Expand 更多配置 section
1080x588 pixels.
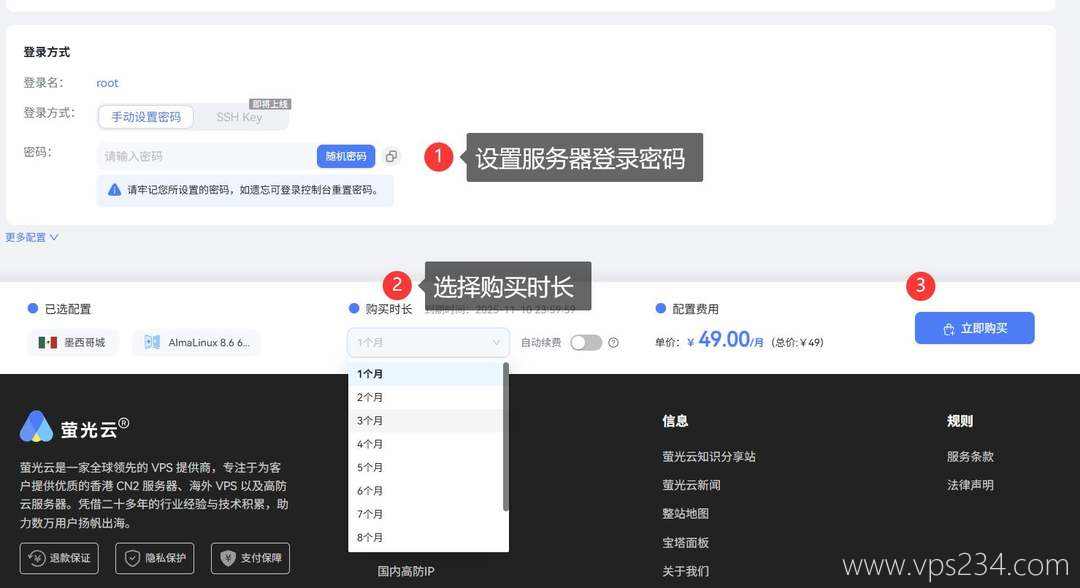pyautogui.click(x=32, y=238)
